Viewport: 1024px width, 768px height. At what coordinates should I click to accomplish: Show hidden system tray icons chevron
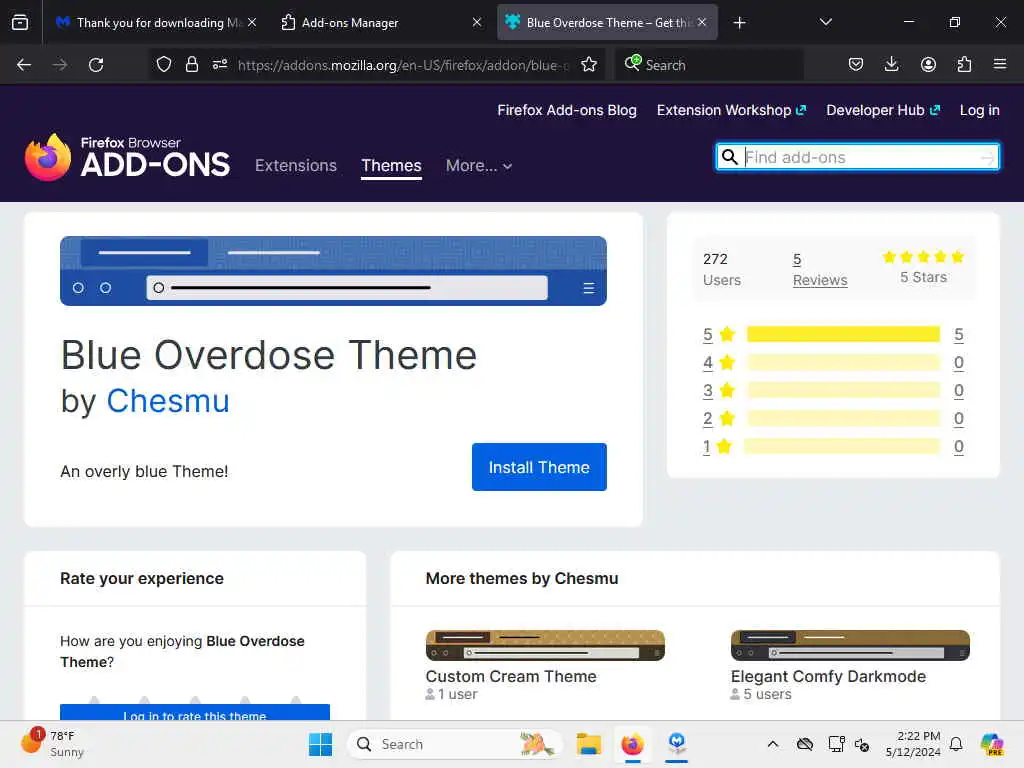point(773,744)
